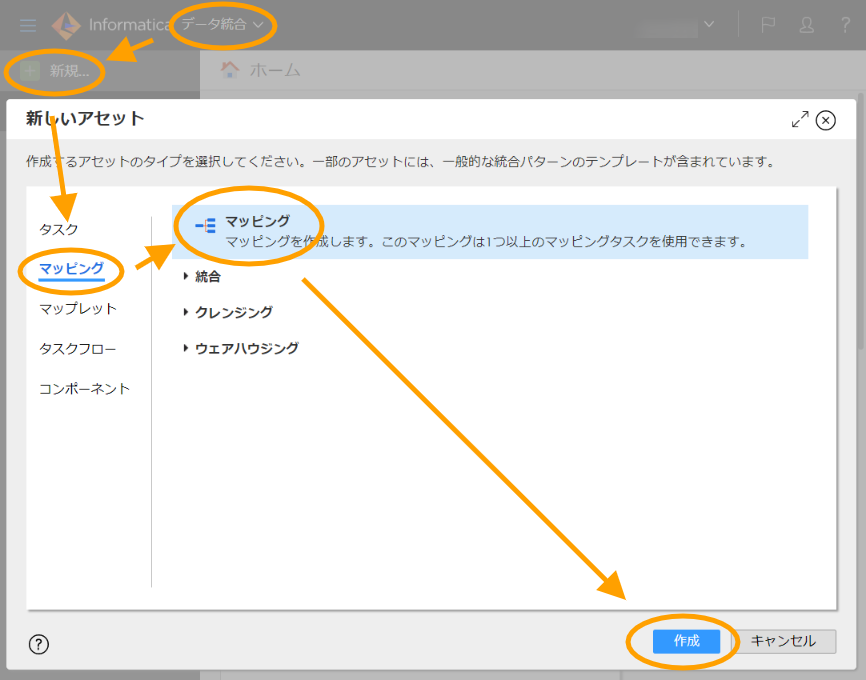Screen dimensions: 866x680
Task: Select the タスク asset category
Action: click(x=59, y=229)
